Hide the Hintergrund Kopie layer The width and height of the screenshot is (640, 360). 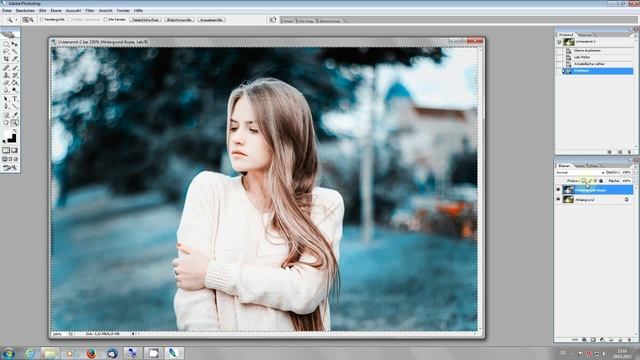coord(558,190)
